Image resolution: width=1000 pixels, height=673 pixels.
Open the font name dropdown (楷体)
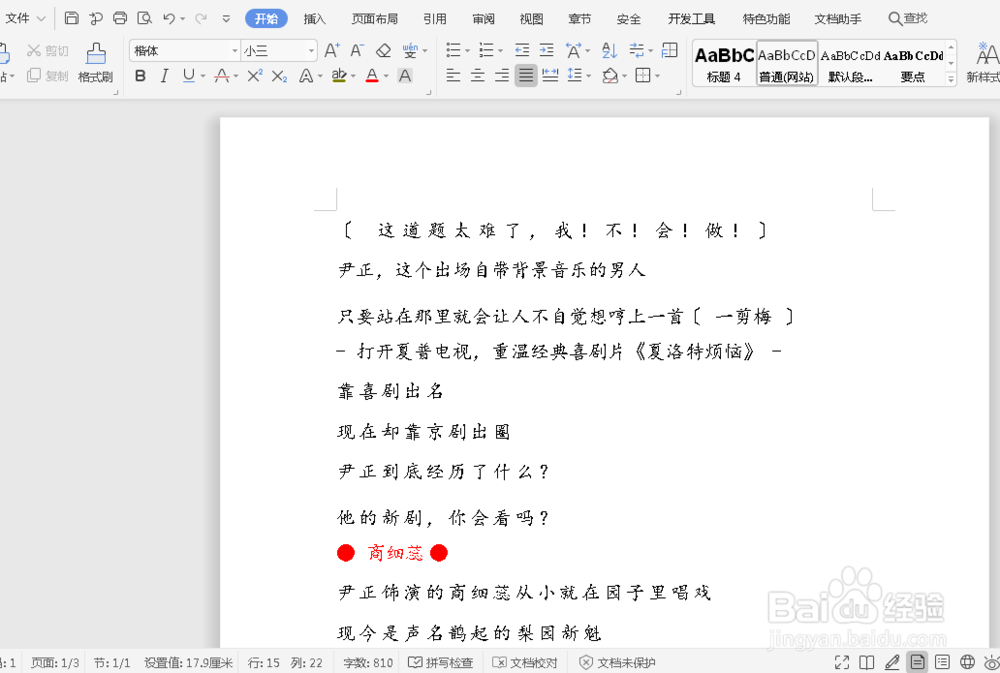click(x=235, y=50)
